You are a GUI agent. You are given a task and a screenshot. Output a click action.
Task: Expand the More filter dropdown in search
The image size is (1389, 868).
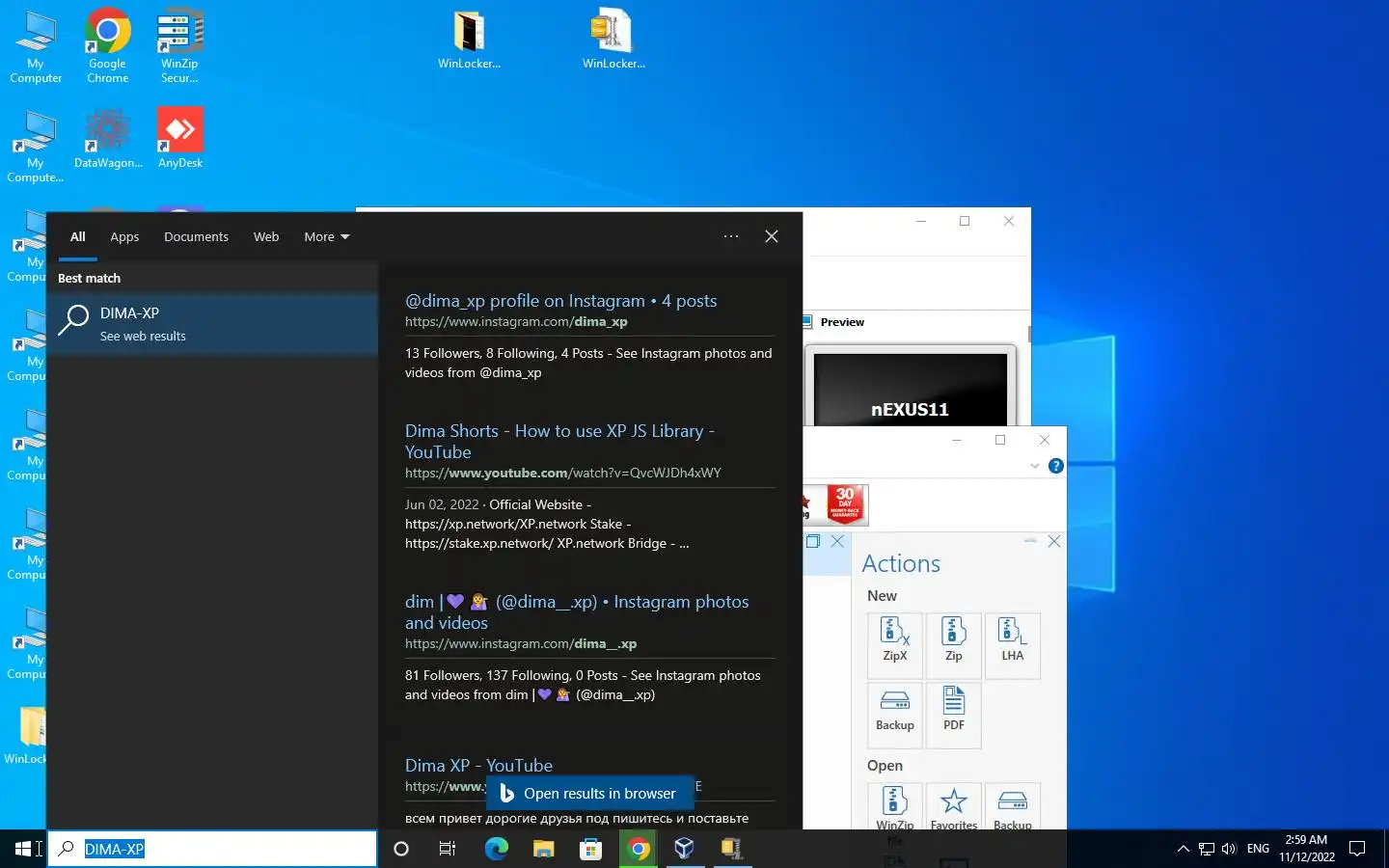[x=327, y=236]
